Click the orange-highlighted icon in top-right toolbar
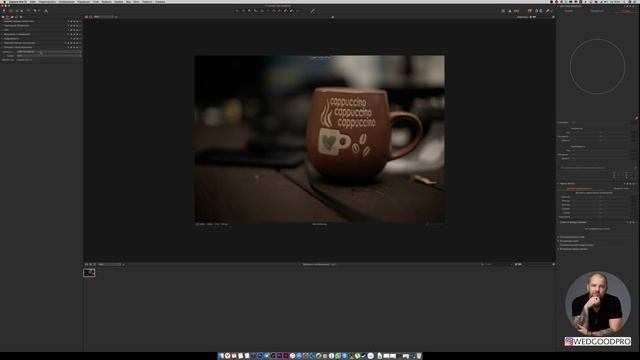The width and height of the screenshot is (640, 360). click(x=530, y=11)
